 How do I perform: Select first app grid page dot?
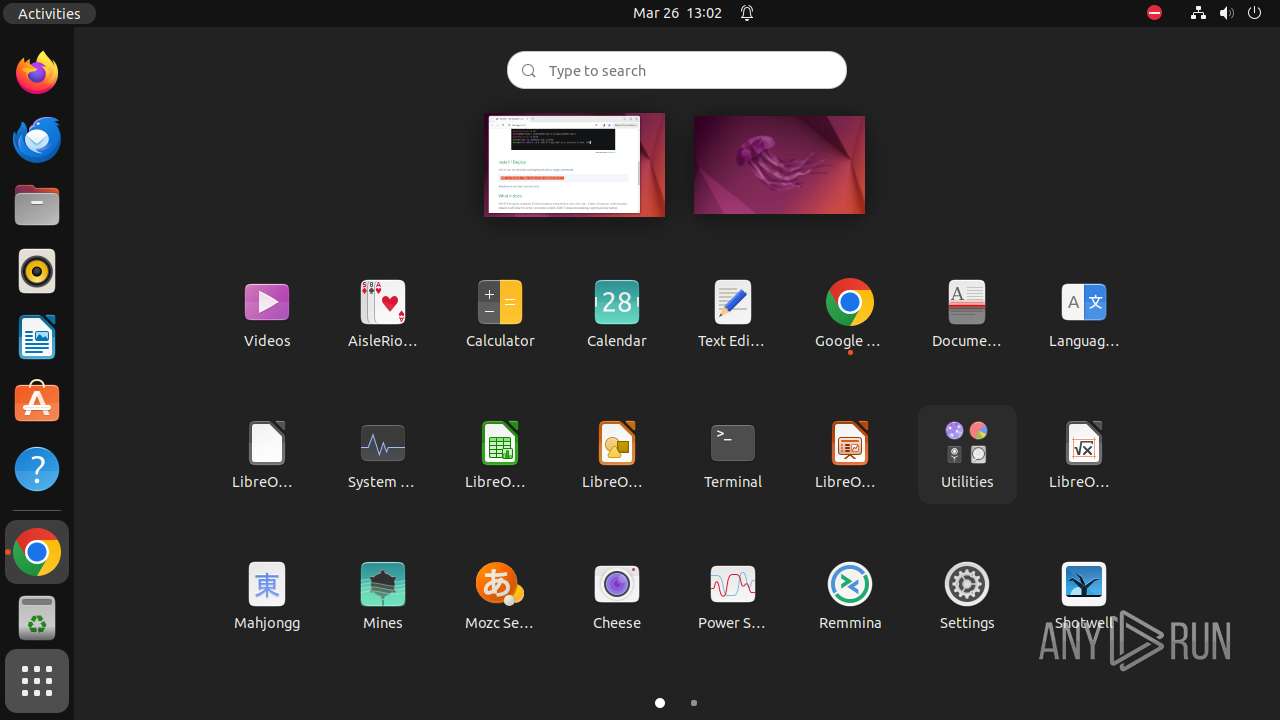click(660, 703)
